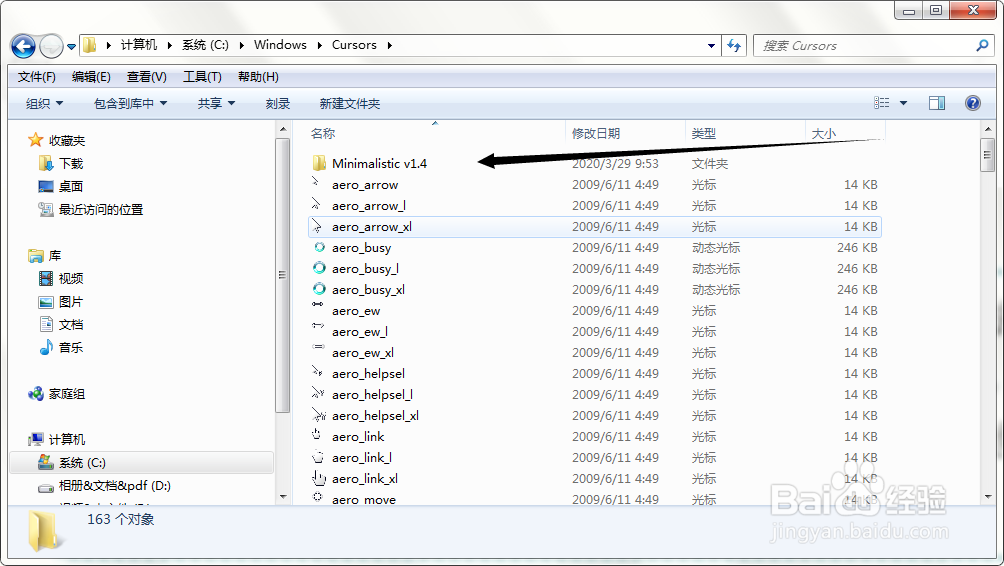This screenshot has width=1004, height=566.
Task: Select the aero_helpsel_l cursor file icon
Action: pyautogui.click(x=318, y=392)
